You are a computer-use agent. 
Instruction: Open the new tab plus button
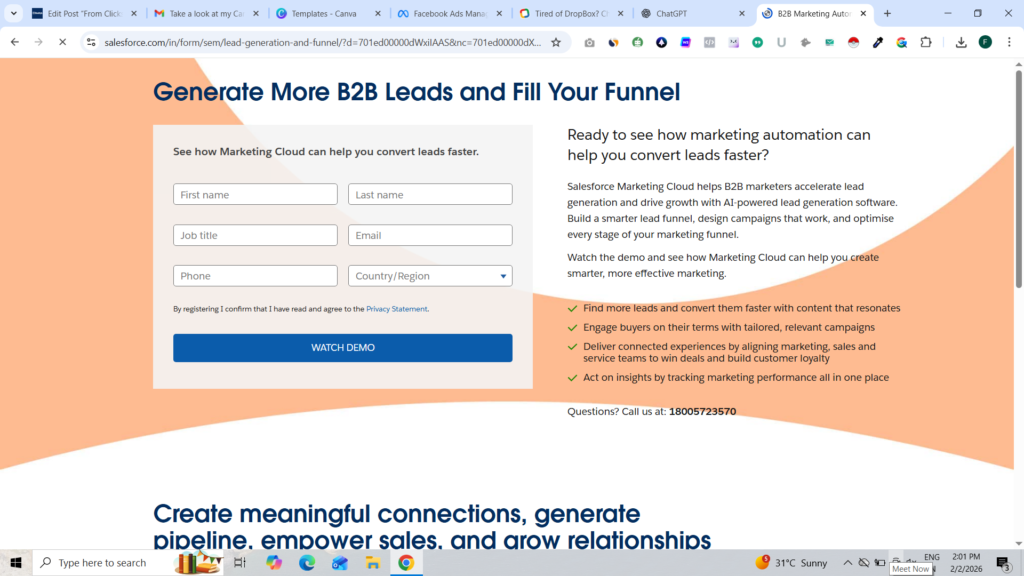click(887, 14)
